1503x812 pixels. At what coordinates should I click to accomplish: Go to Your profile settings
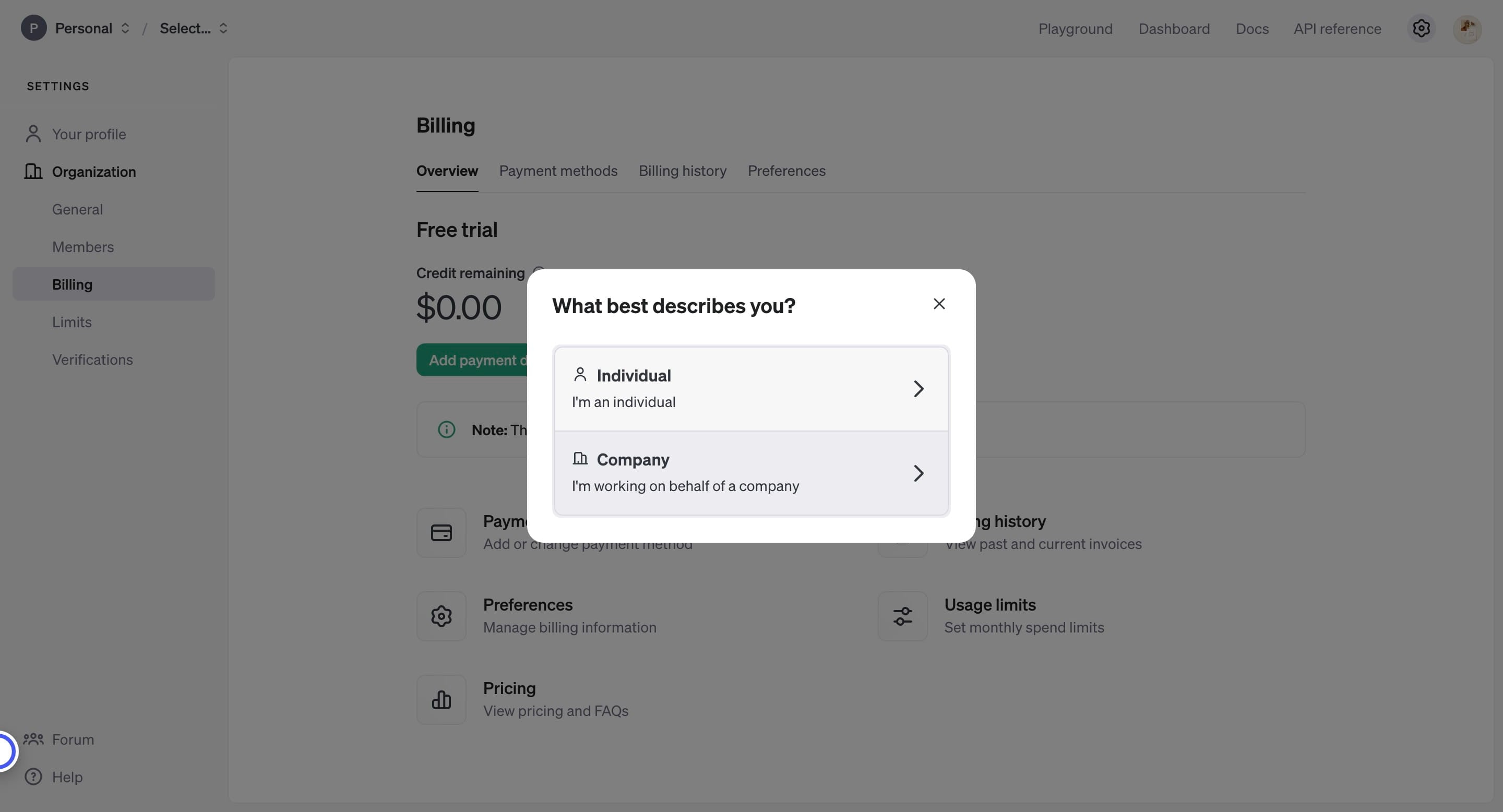89,134
